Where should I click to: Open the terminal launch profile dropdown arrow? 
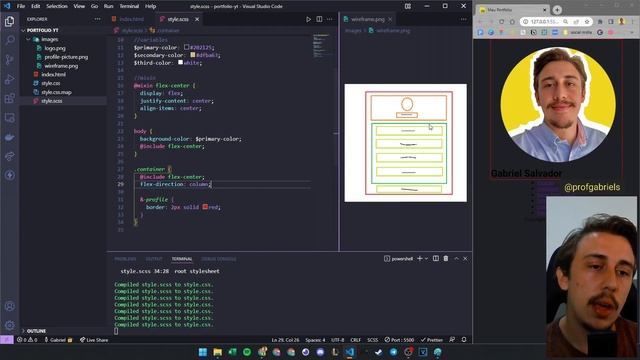coord(426,259)
